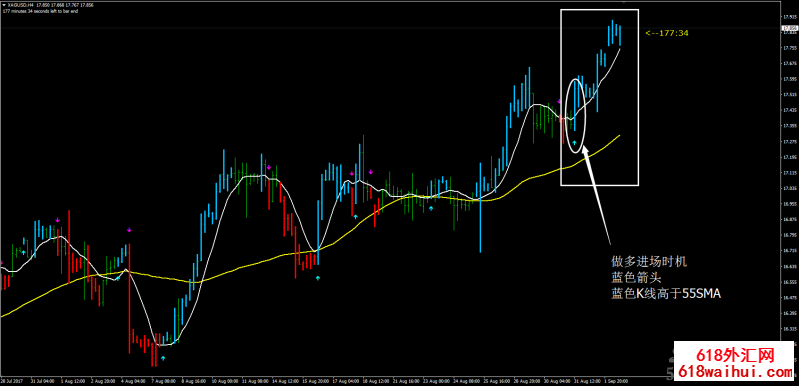
Task: Click the current price tag 17.856 on the price axis
Action: 790,28
